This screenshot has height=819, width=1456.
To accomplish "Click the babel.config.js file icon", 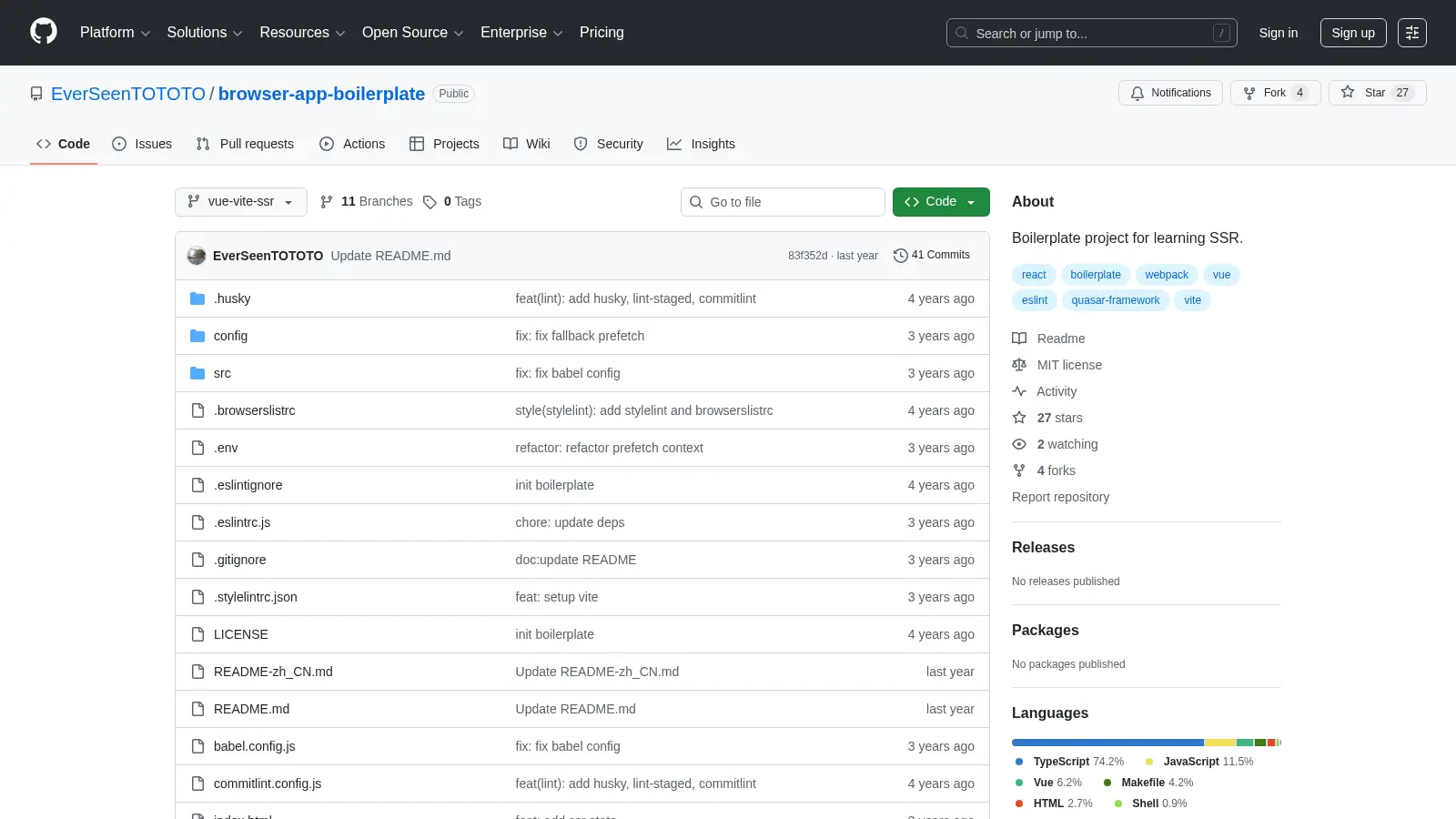I will click(x=197, y=746).
